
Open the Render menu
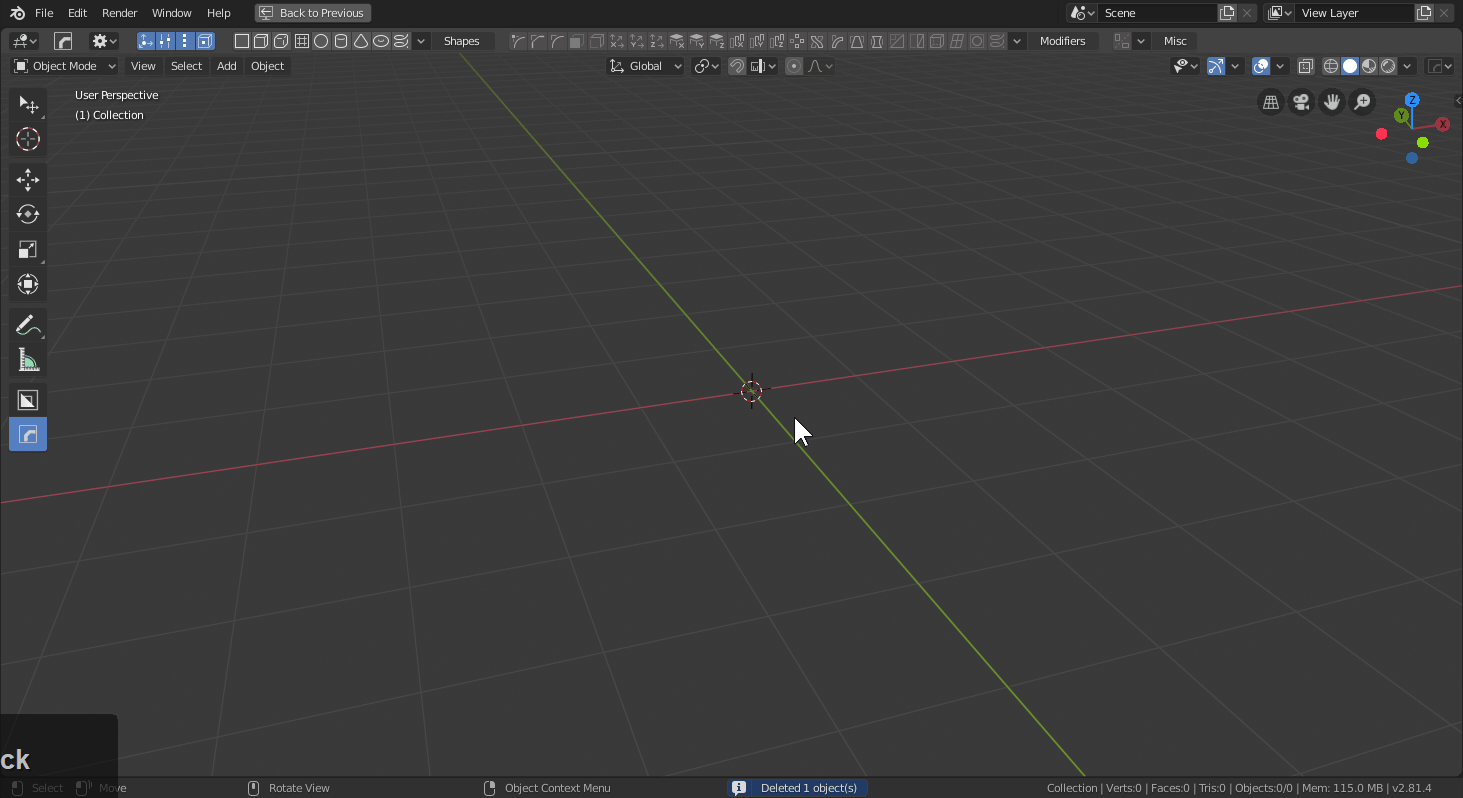[120, 13]
